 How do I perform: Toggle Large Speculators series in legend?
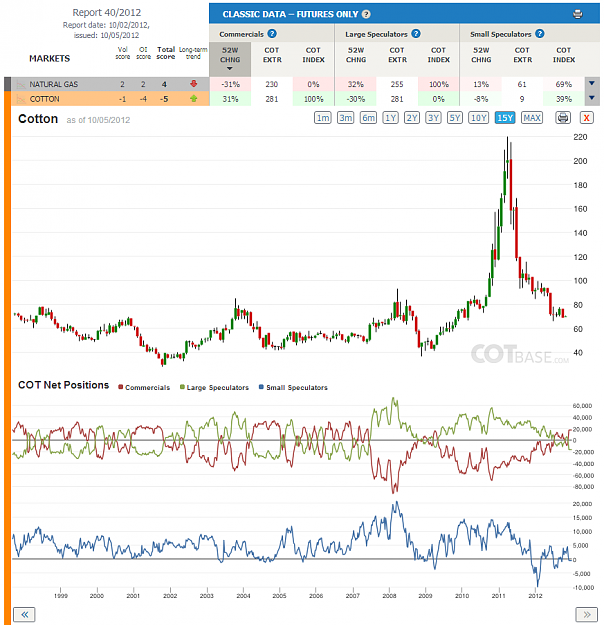point(214,387)
